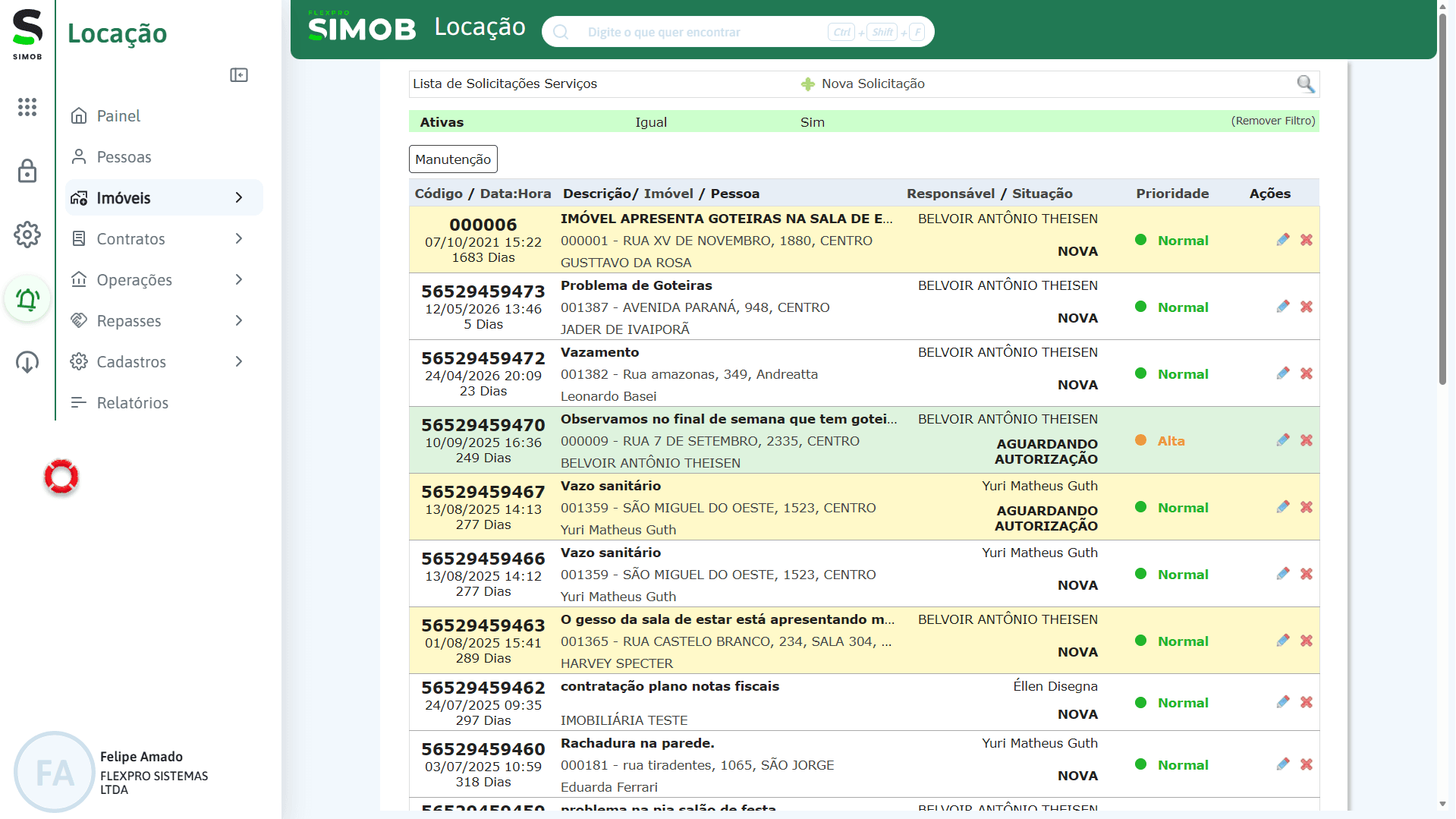Delete request 56529459467 with red X
The image size is (1456, 819).
point(1307,507)
